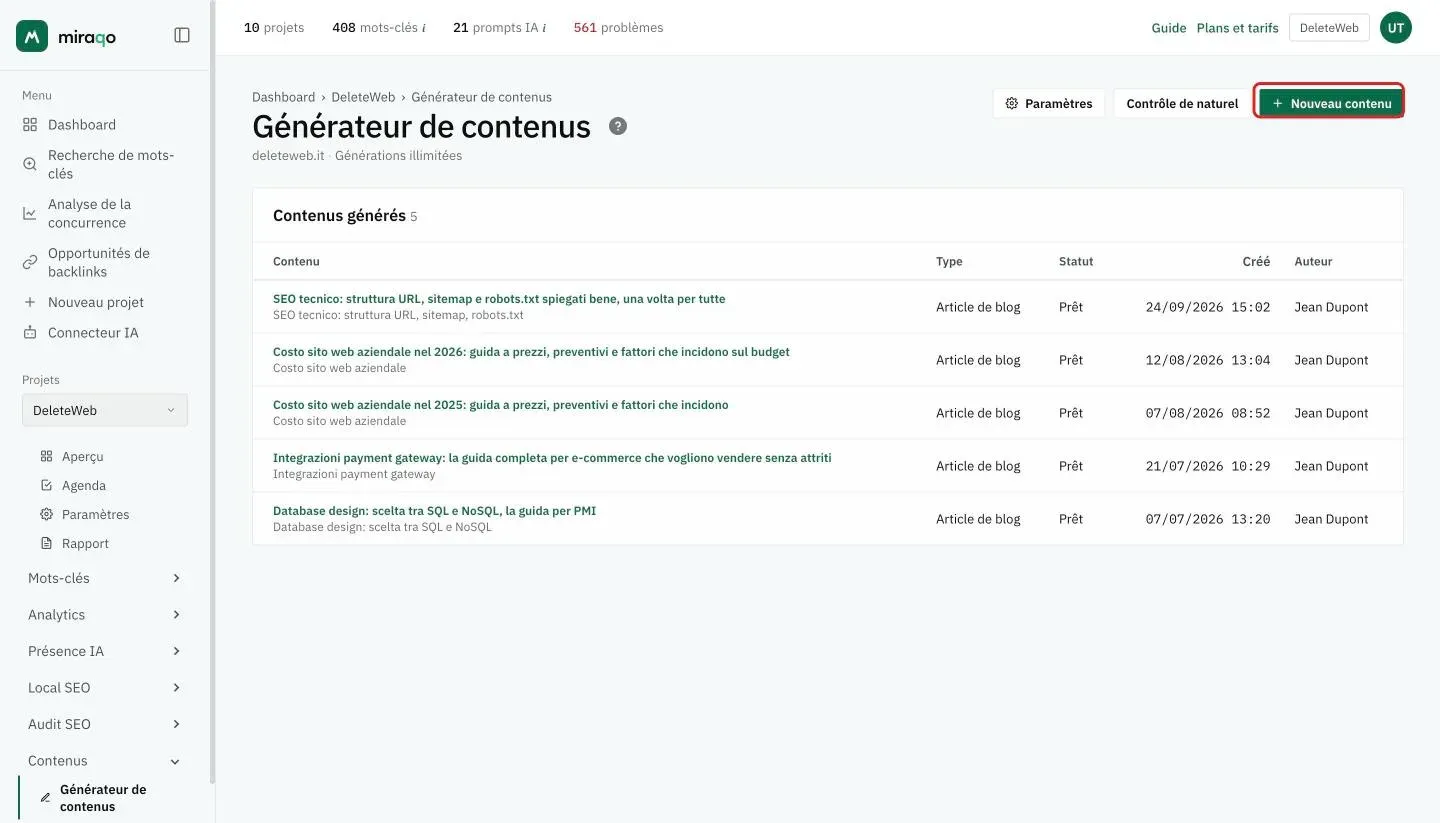Click the Nouveau contenu button
This screenshot has width=1440, height=823.
click(1330, 103)
